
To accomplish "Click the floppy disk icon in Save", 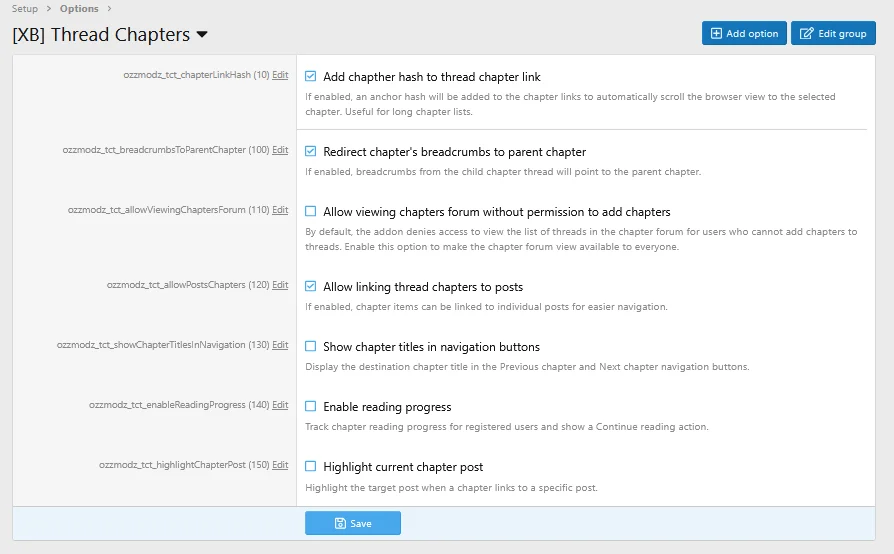I will [x=340, y=523].
